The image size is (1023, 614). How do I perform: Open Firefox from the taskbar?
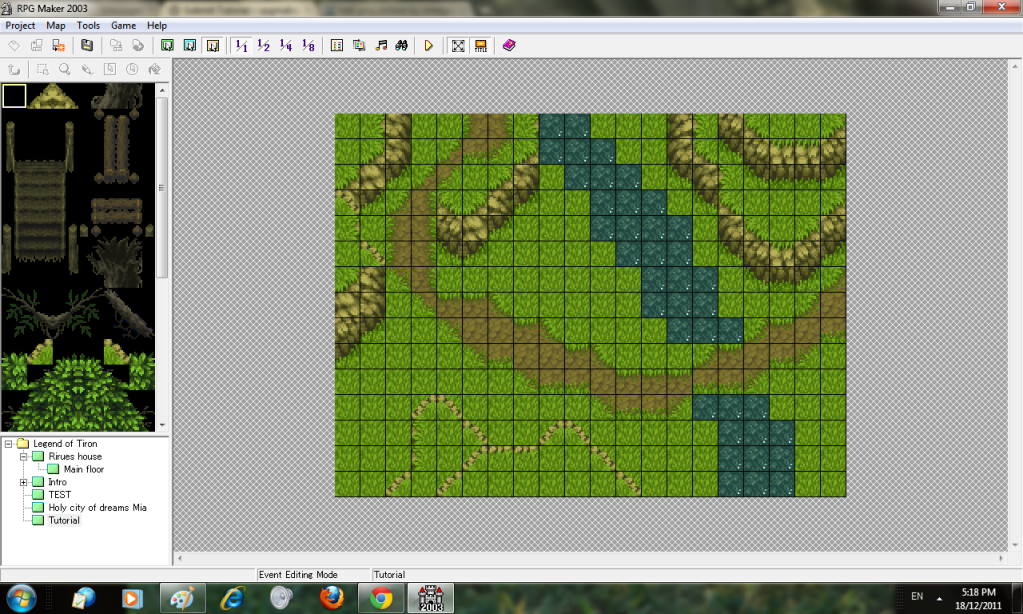pyautogui.click(x=331, y=598)
